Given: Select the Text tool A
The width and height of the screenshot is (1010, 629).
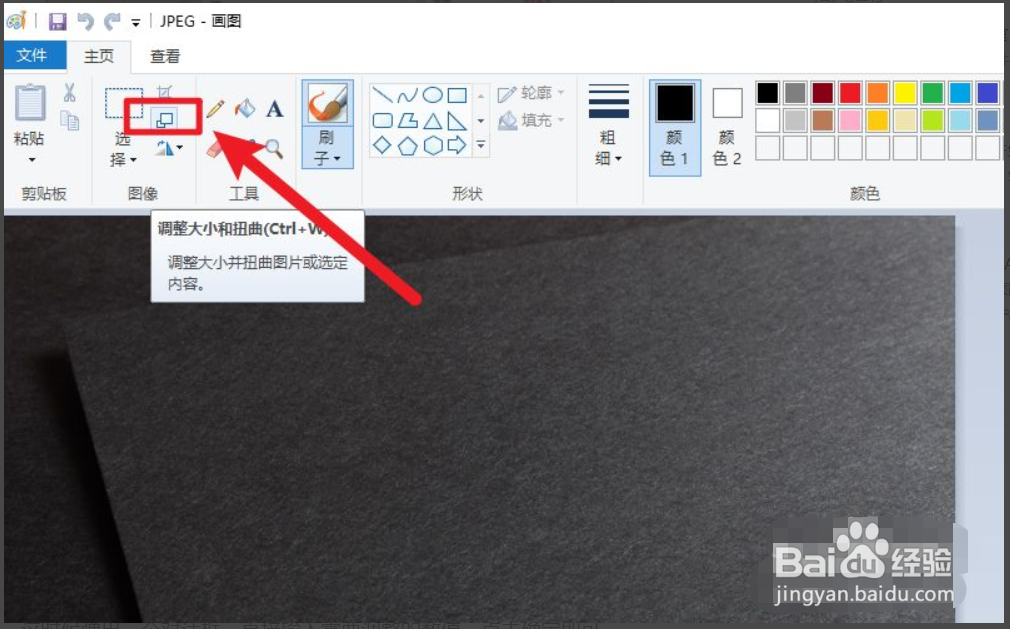Looking at the screenshot, I should click(274, 109).
